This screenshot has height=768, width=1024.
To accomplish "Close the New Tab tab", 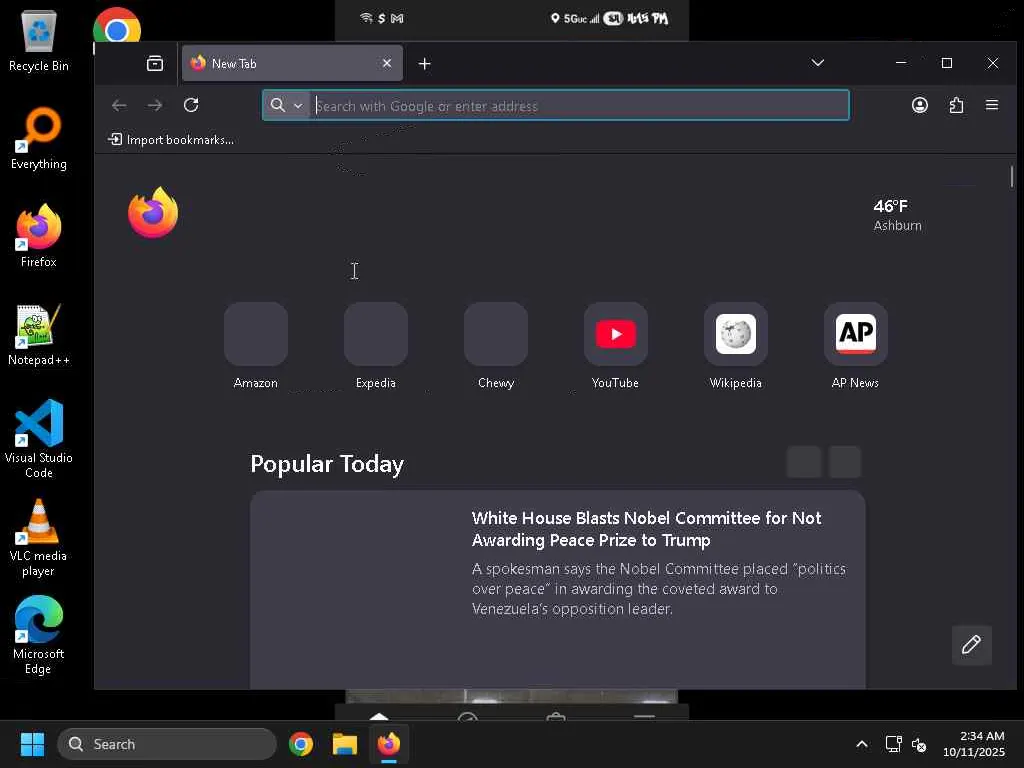I will tap(387, 63).
